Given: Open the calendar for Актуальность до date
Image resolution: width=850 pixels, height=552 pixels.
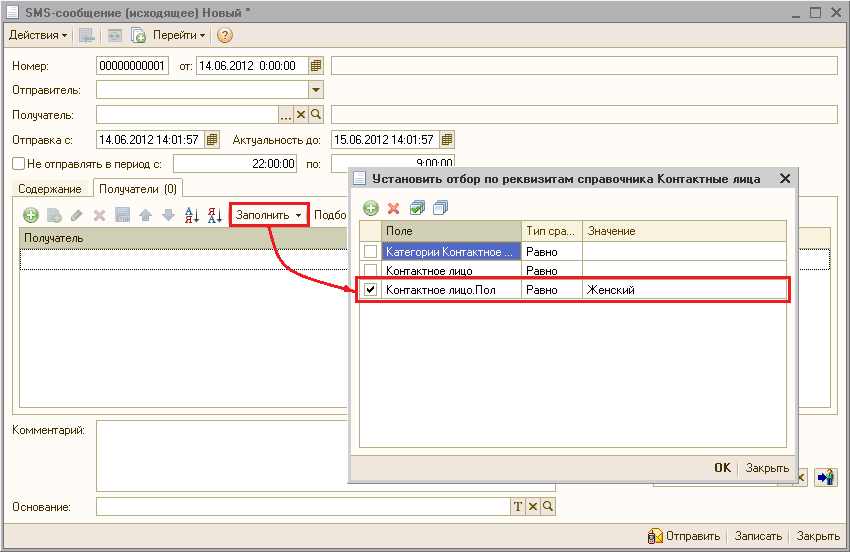Looking at the screenshot, I should pyautogui.click(x=447, y=139).
